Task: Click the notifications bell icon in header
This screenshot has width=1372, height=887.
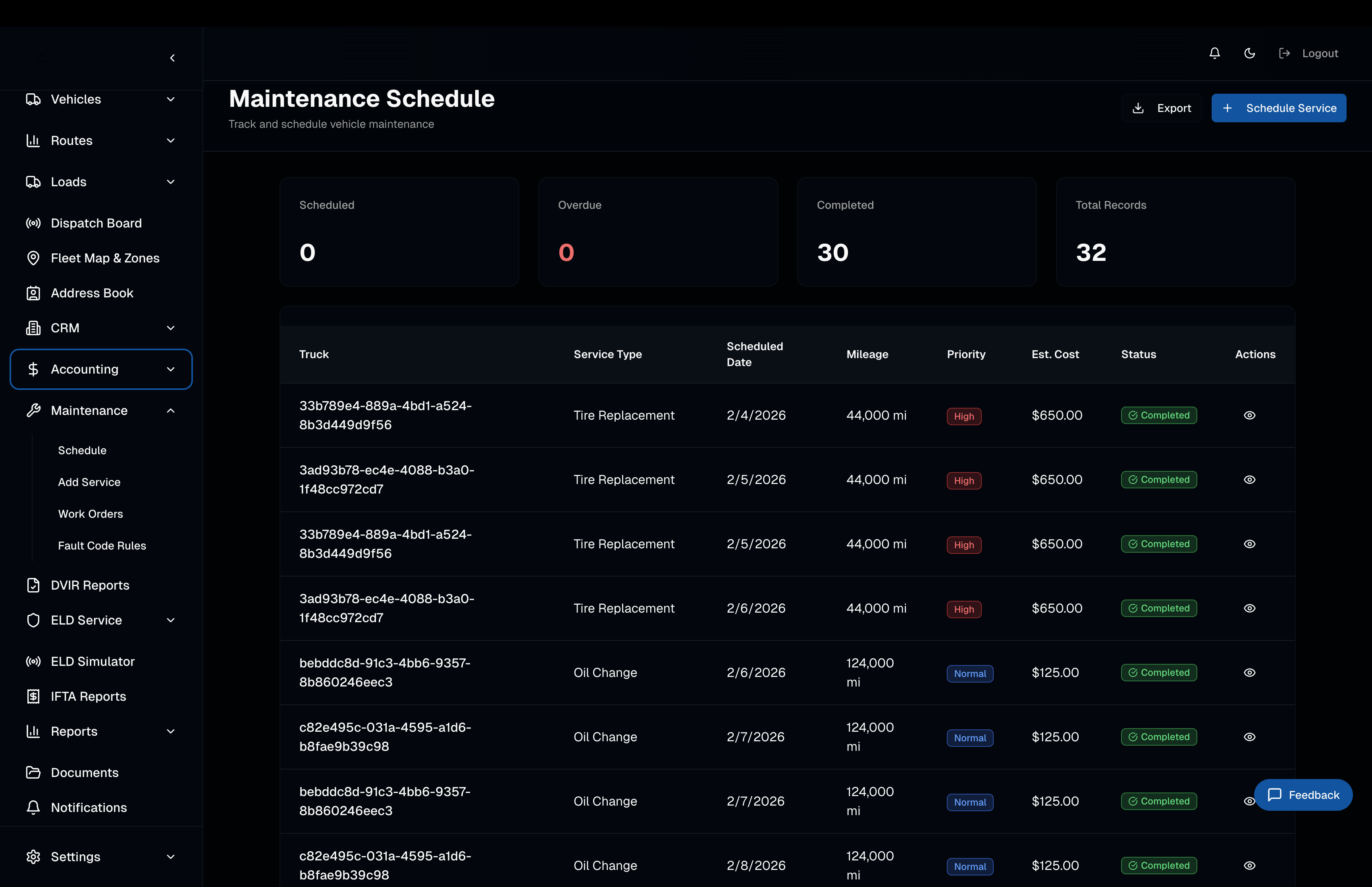Action: [x=1214, y=53]
